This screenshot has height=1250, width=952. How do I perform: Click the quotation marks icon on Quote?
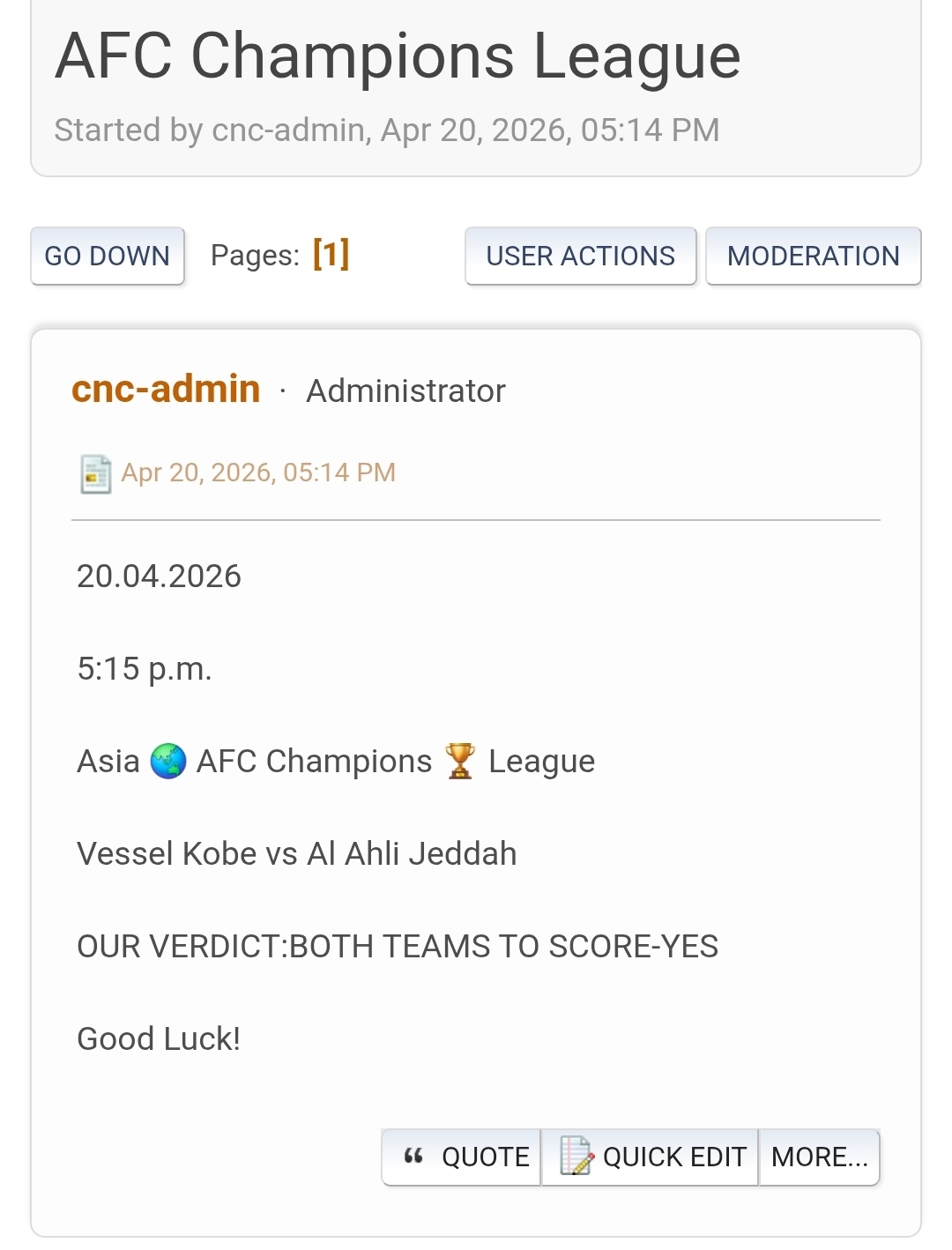click(x=413, y=1157)
